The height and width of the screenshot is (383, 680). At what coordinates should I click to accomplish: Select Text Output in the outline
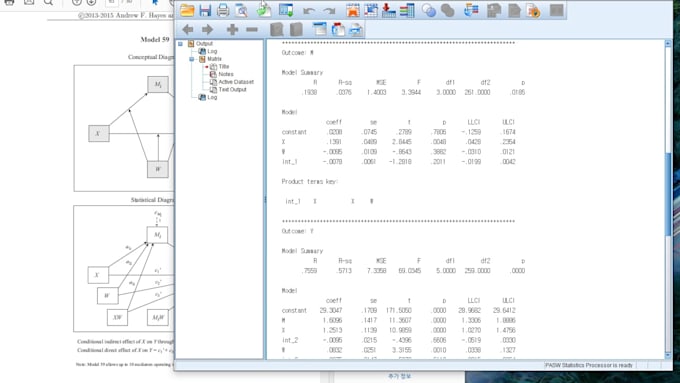[x=232, y=90]
